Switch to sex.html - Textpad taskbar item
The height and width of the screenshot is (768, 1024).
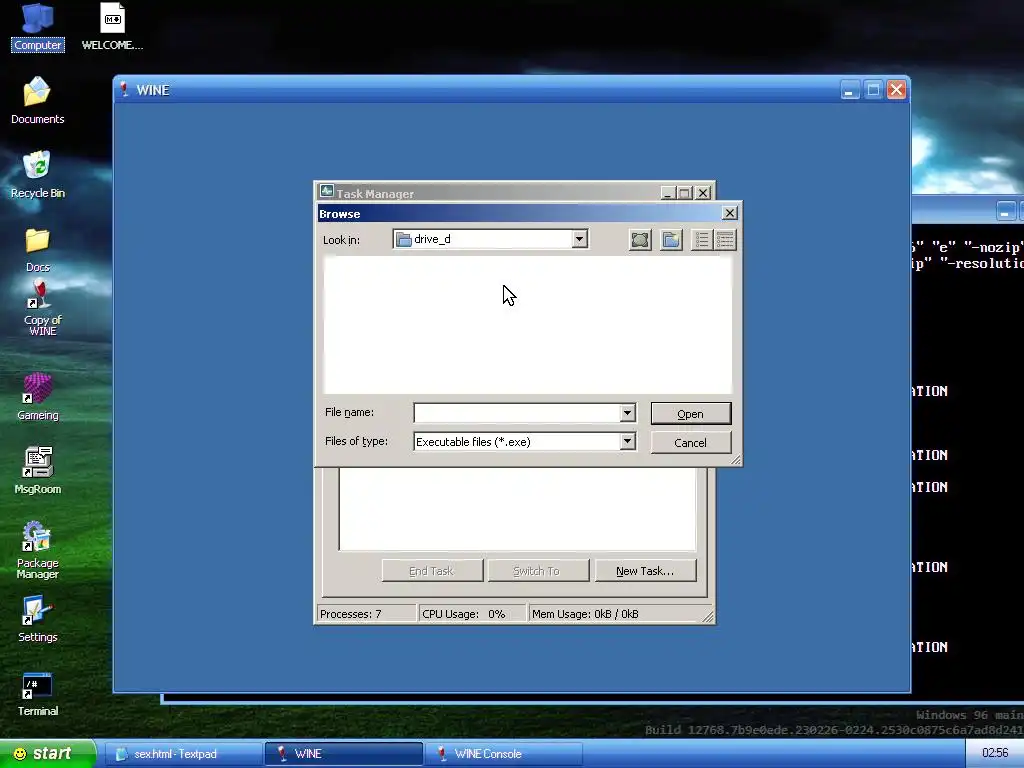pyautogui.click(x=183, y=754)
